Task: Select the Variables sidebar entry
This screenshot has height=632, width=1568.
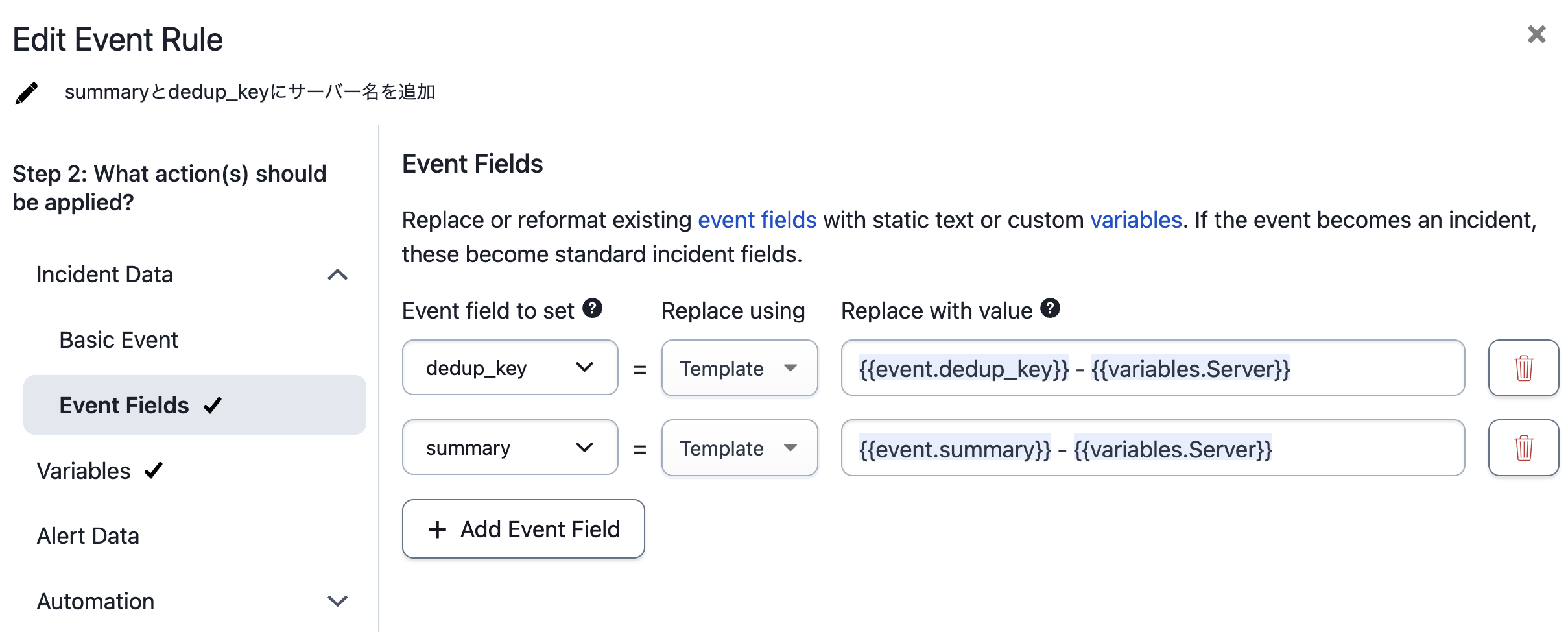Action: [82, 470]
